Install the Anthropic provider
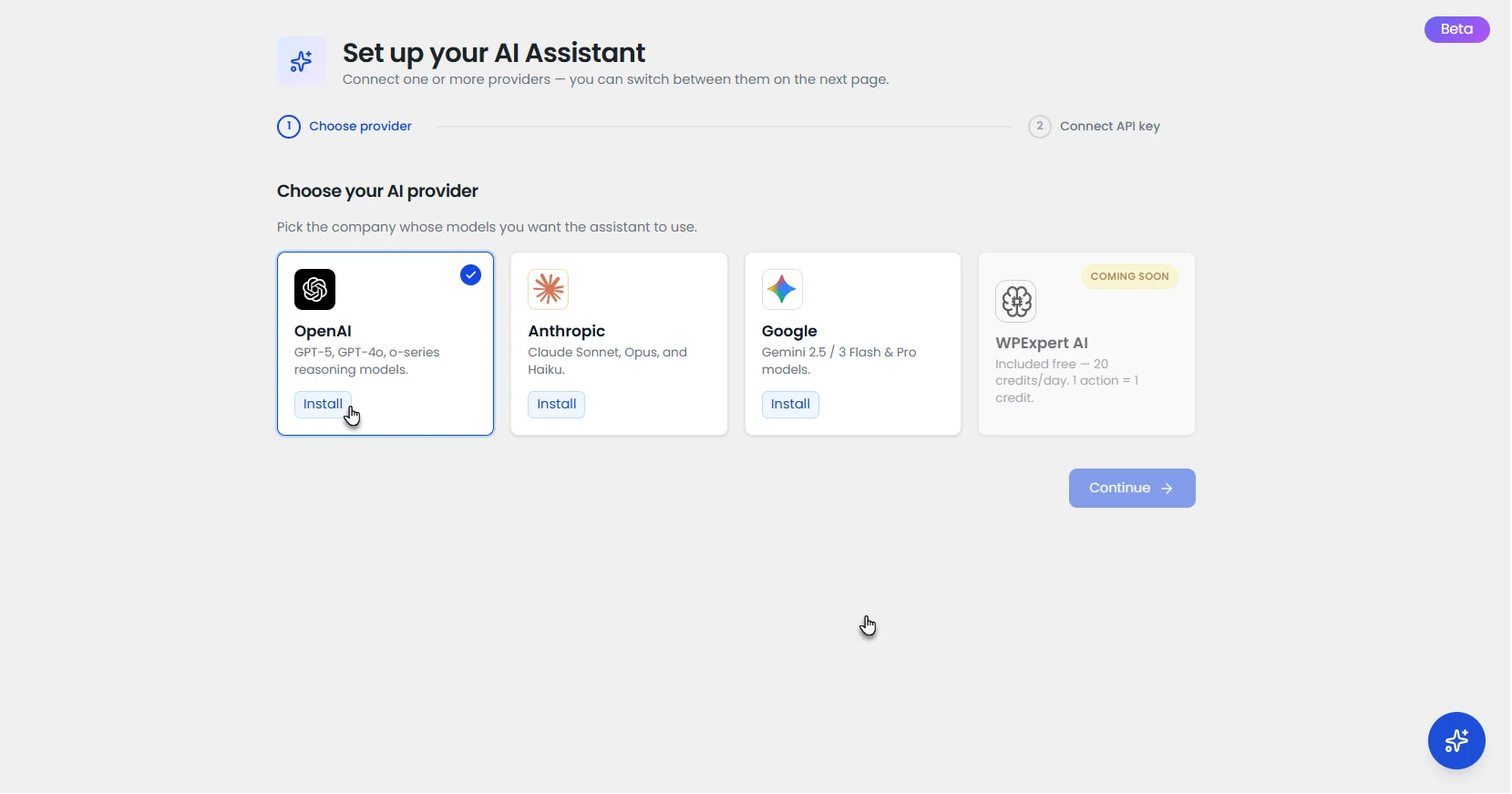 pyautogui.click(x=557, y=404)
